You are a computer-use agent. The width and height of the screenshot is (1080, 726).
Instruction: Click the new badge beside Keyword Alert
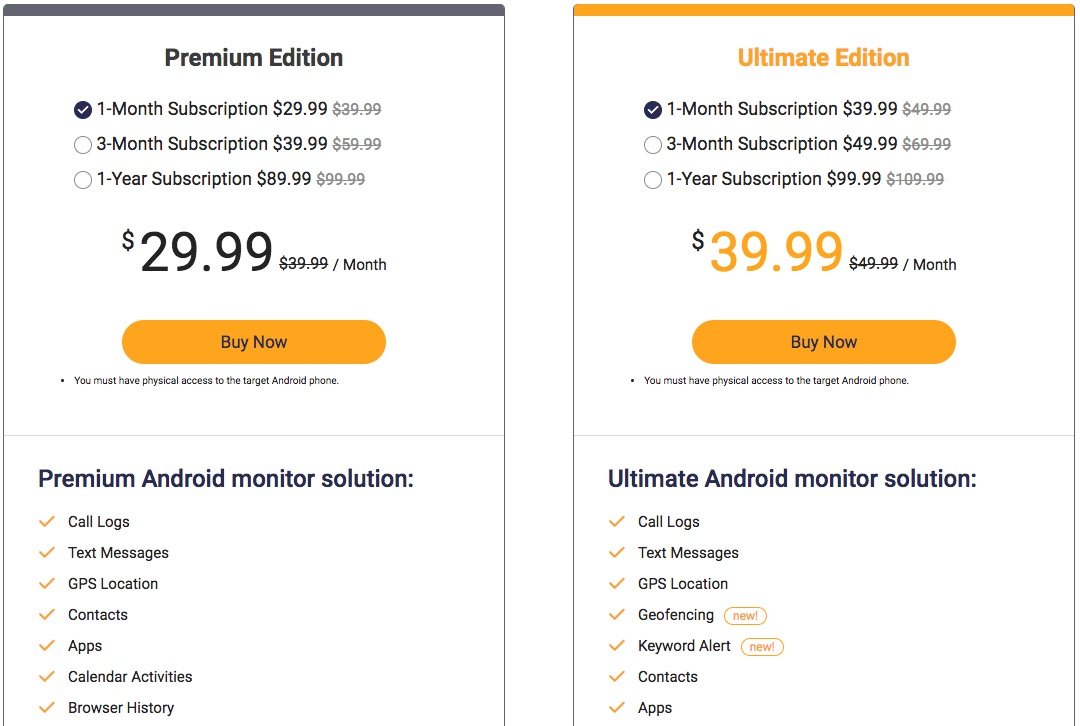[762, 647]
